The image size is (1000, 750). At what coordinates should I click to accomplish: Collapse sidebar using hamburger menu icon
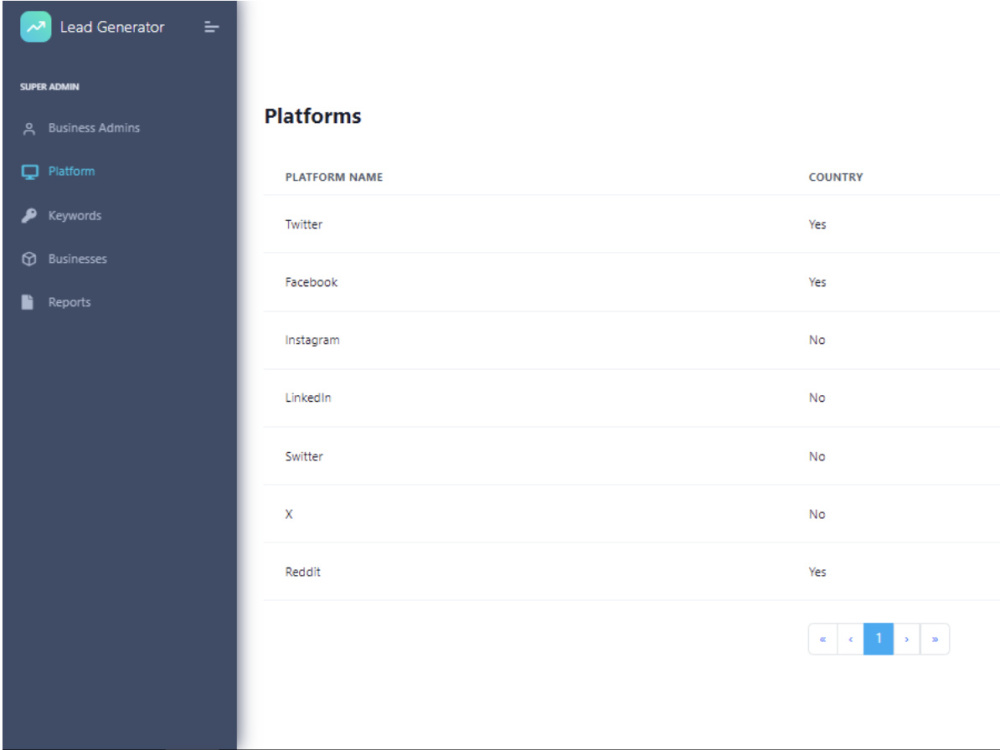(212, 27)
